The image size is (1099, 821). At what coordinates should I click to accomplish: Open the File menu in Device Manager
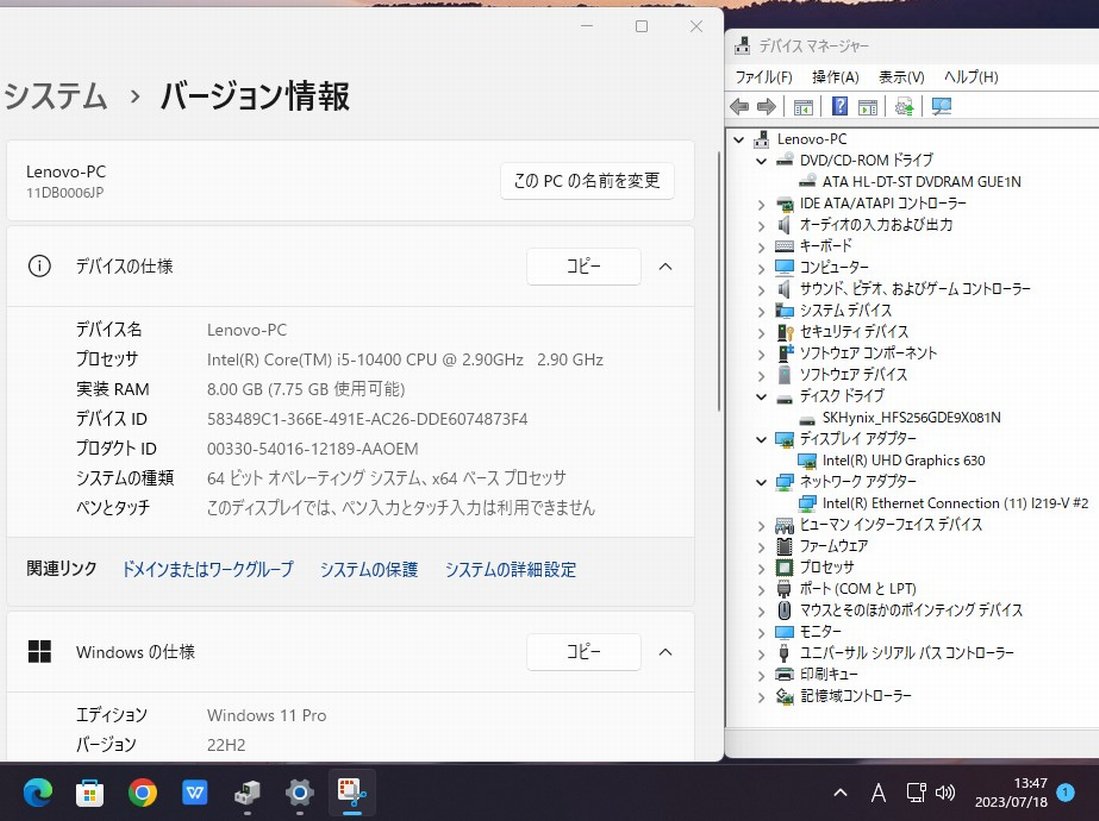click(x=763, y=76)
